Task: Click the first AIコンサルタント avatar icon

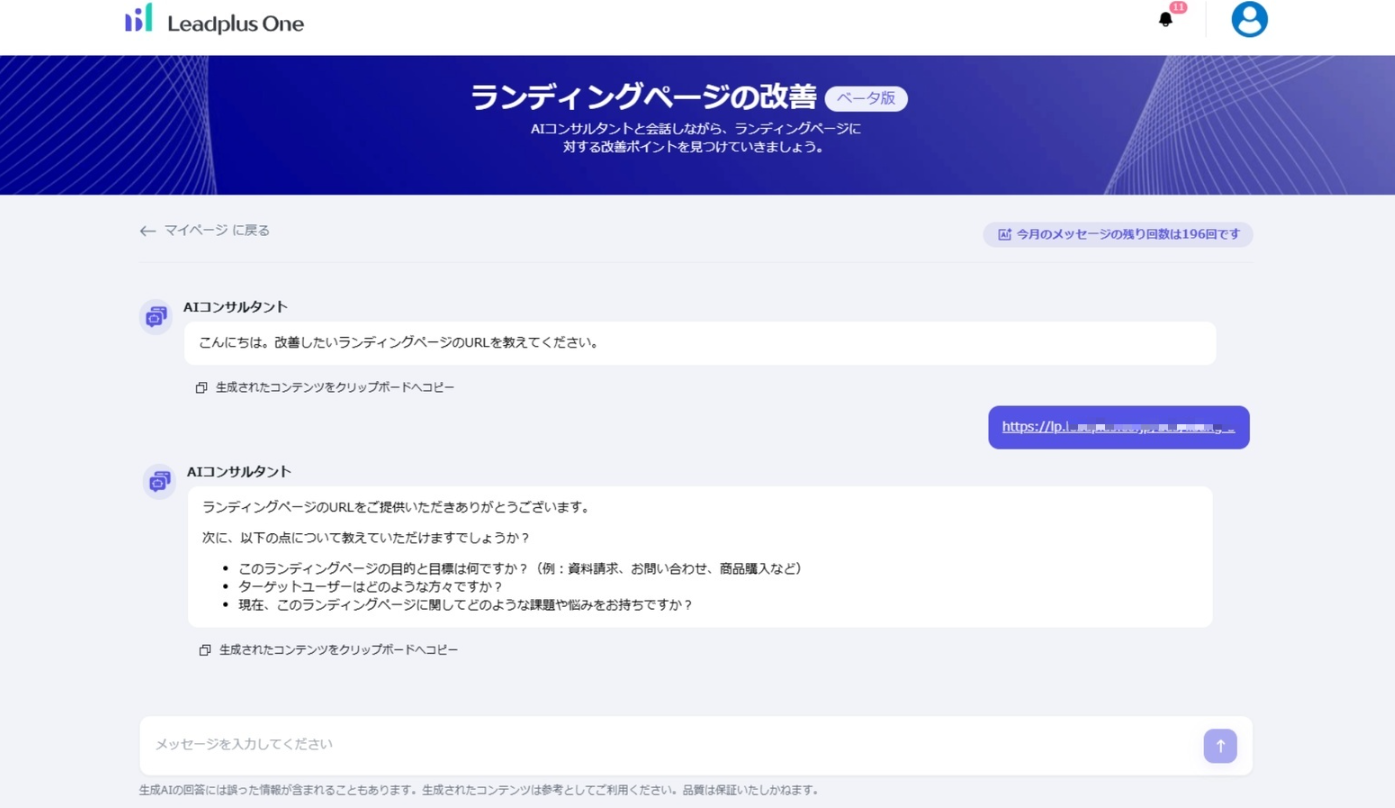Action: point(156,317)
